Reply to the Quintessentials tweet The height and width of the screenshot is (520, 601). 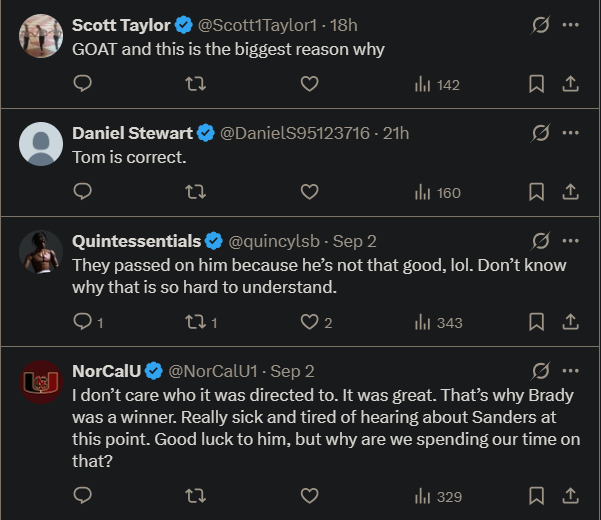pyautogui.click(x=83, y=322)
